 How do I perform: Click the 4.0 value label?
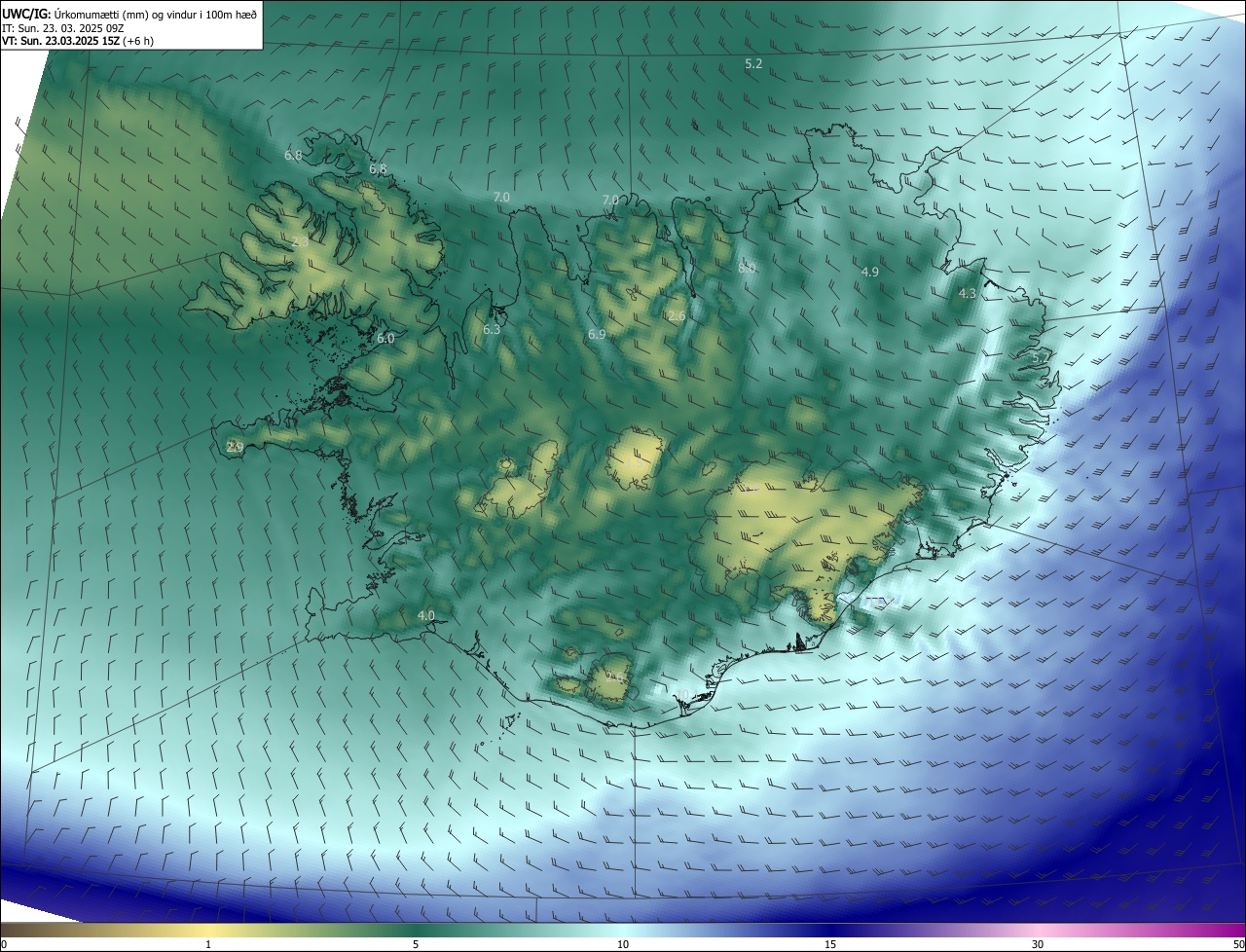[425, 615]
